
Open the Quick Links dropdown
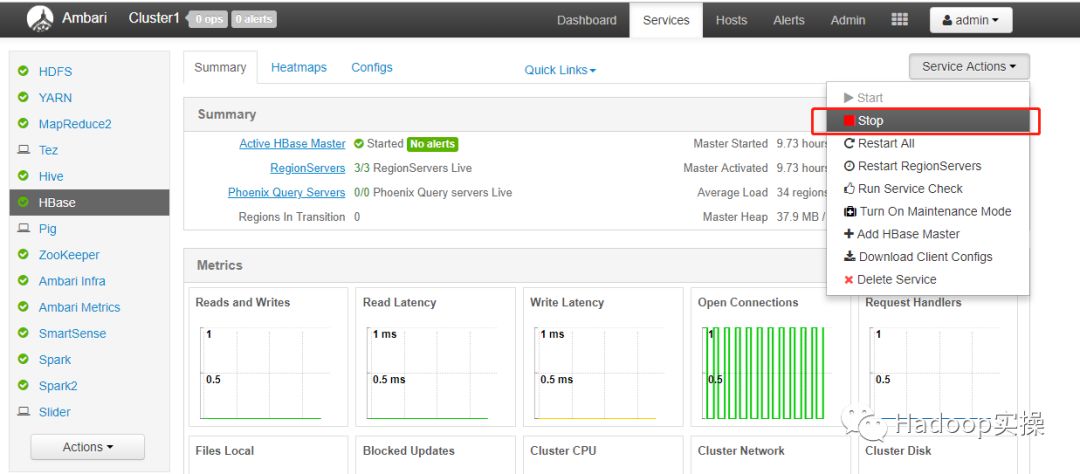(560, 70)
